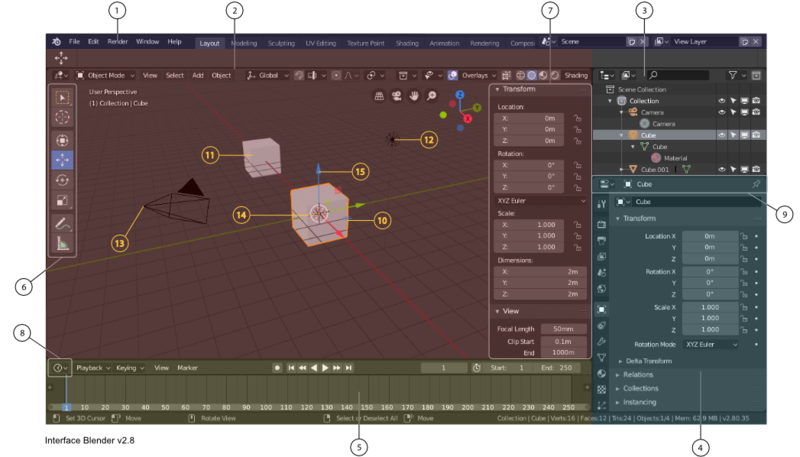This screenshot has height=457, width=800.
Task: Toggle camera view icon in viewport
Action: 396,96
